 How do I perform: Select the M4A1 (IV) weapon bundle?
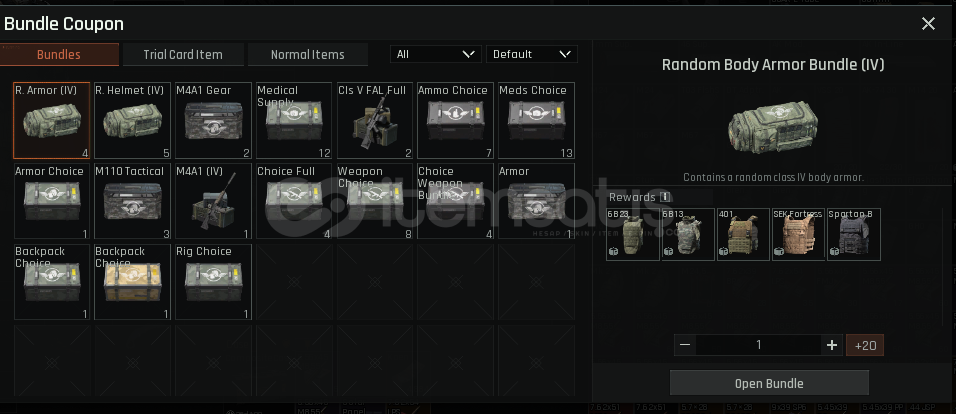pyautogui.click(x=213, y=201)
